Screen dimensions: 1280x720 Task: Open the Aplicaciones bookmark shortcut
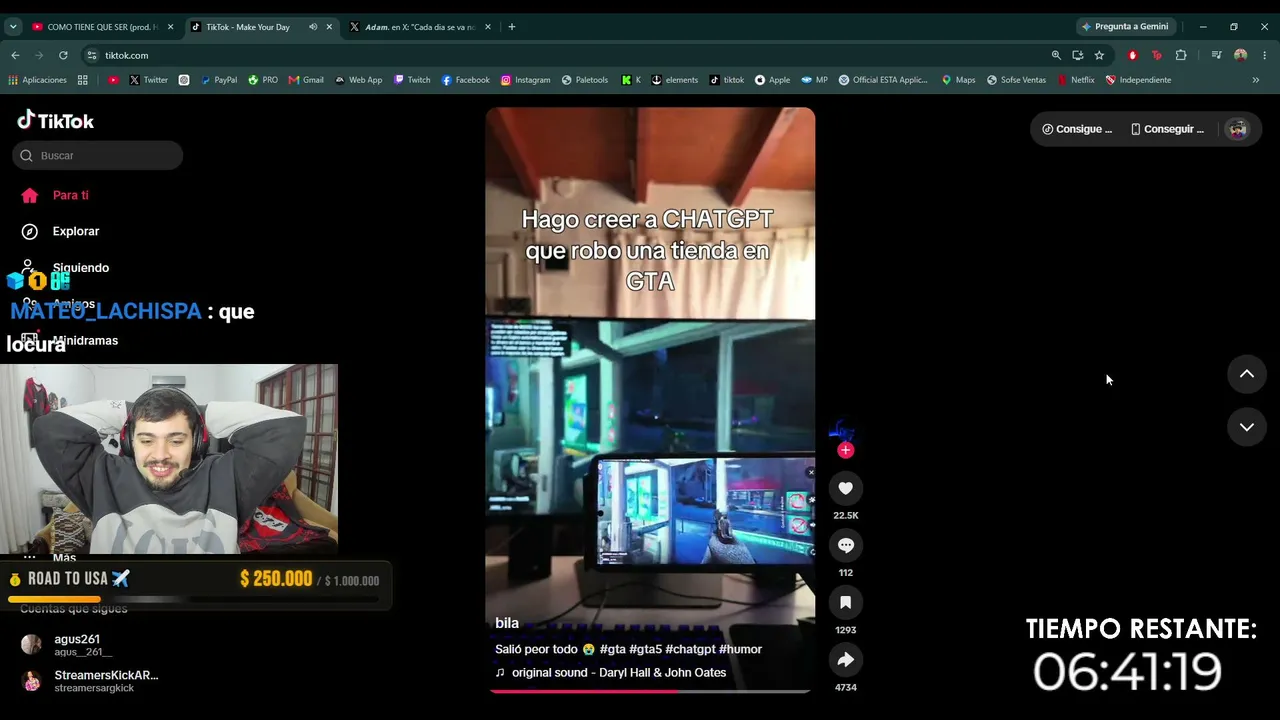(37, 80)
